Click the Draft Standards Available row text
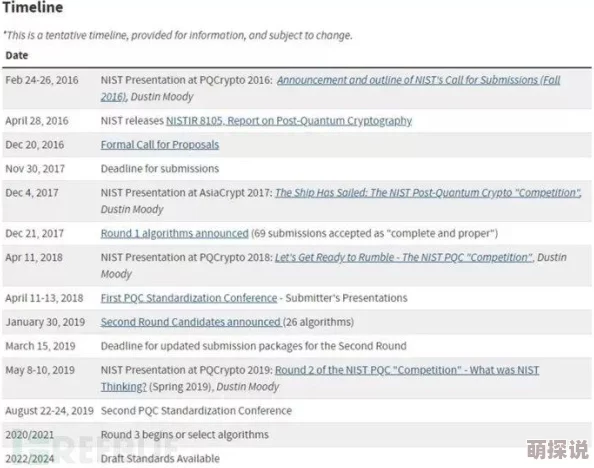The height and width of the screenshot is (468, 594). pos(160,459)
